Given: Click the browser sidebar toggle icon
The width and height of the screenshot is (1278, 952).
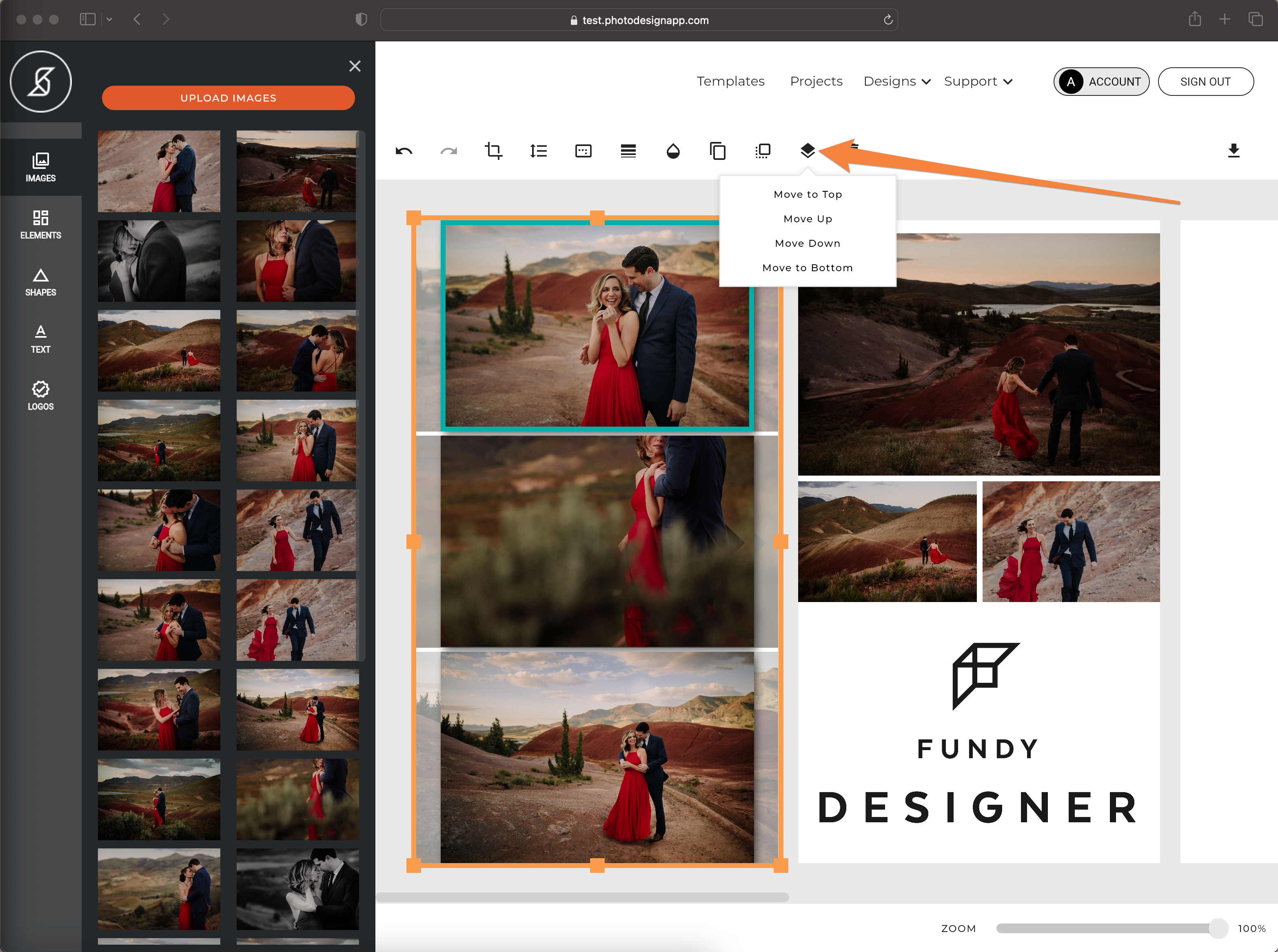Looking at the screenshot, I should pos(88,20).
